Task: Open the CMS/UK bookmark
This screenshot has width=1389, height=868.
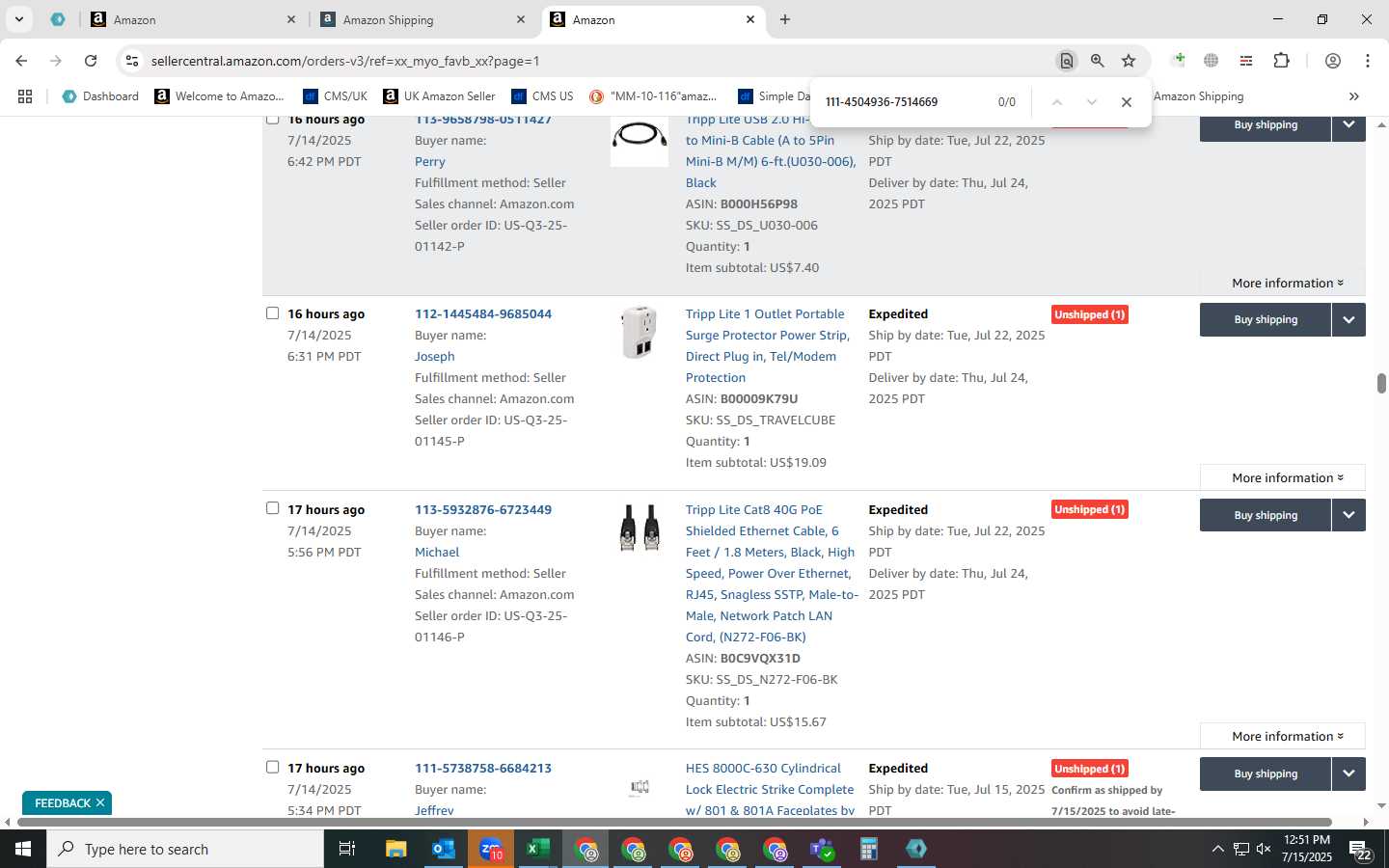Action: 335,96
